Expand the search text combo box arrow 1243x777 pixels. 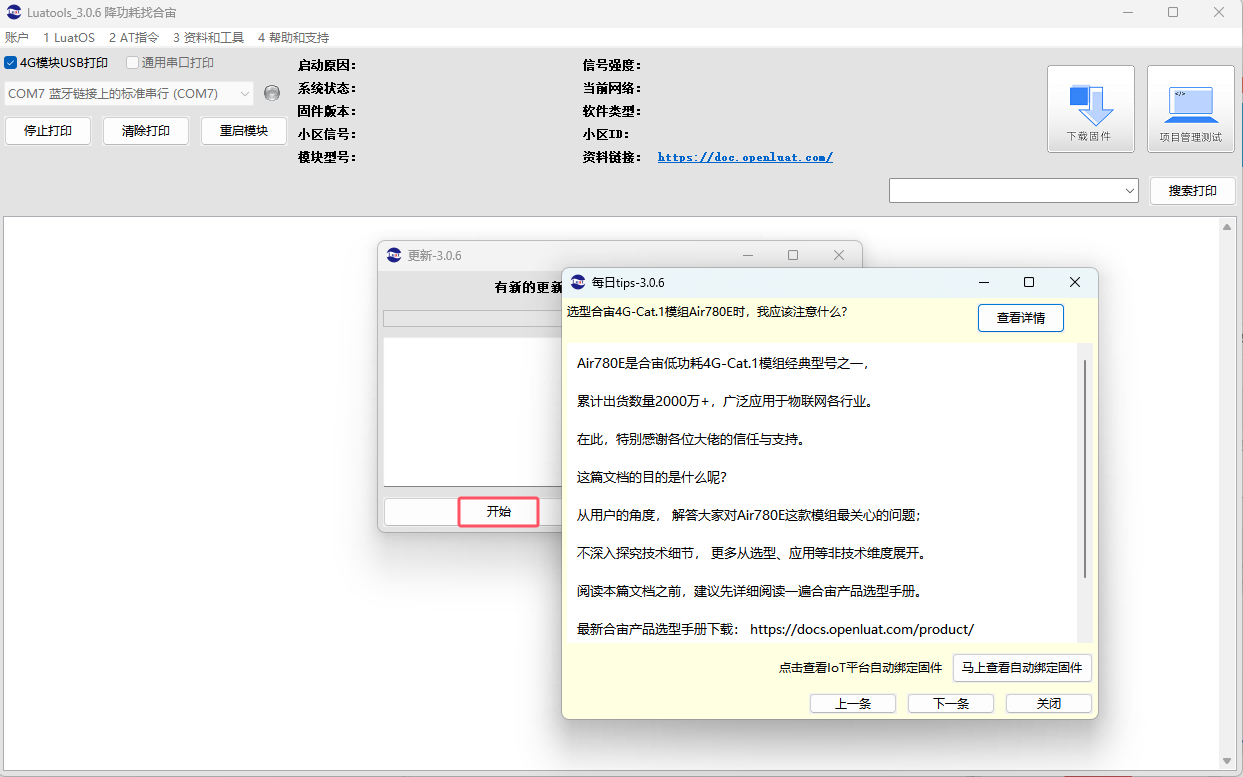(1130, 190)
